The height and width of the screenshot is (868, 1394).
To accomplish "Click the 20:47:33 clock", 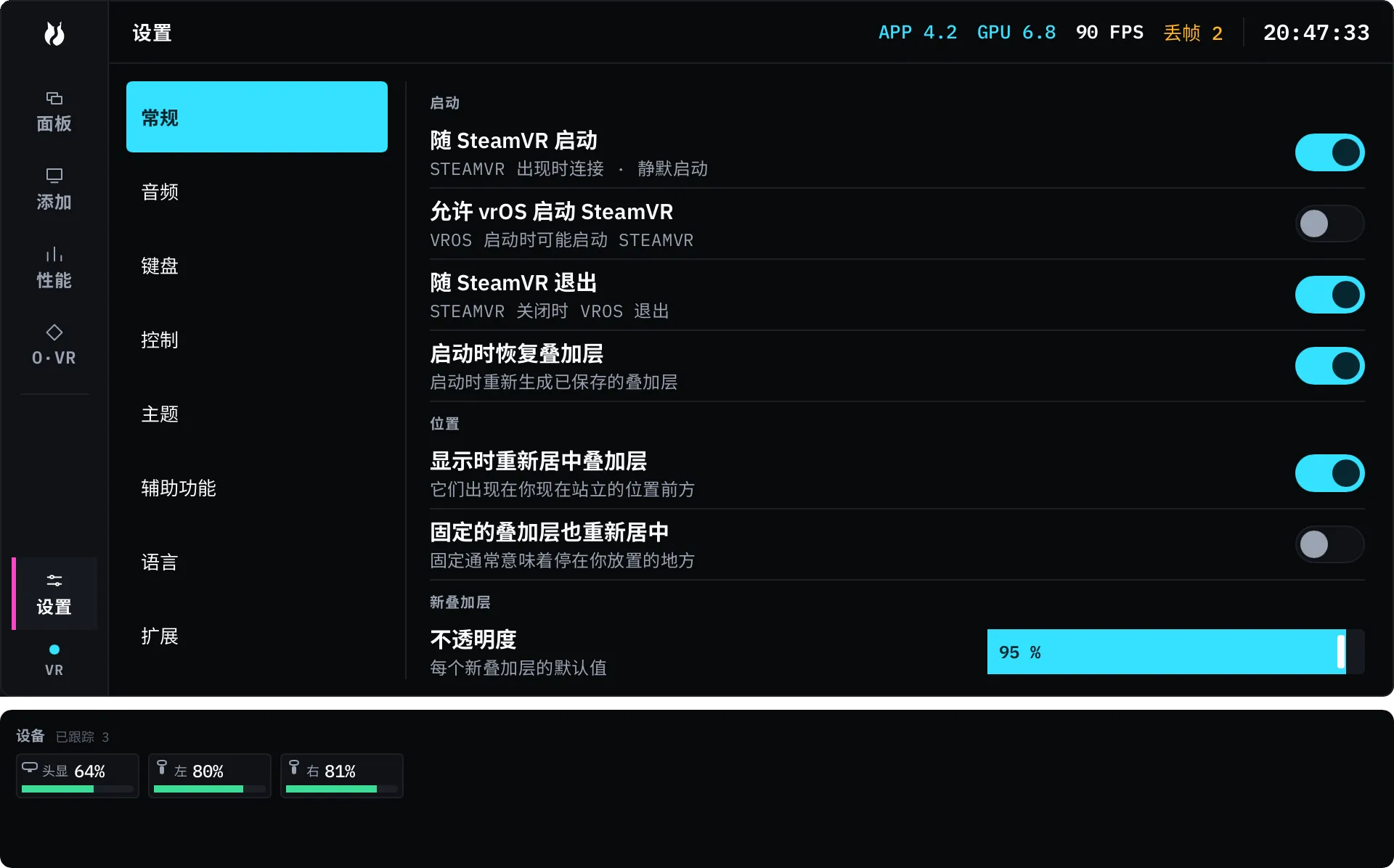I will point(1316,33).
